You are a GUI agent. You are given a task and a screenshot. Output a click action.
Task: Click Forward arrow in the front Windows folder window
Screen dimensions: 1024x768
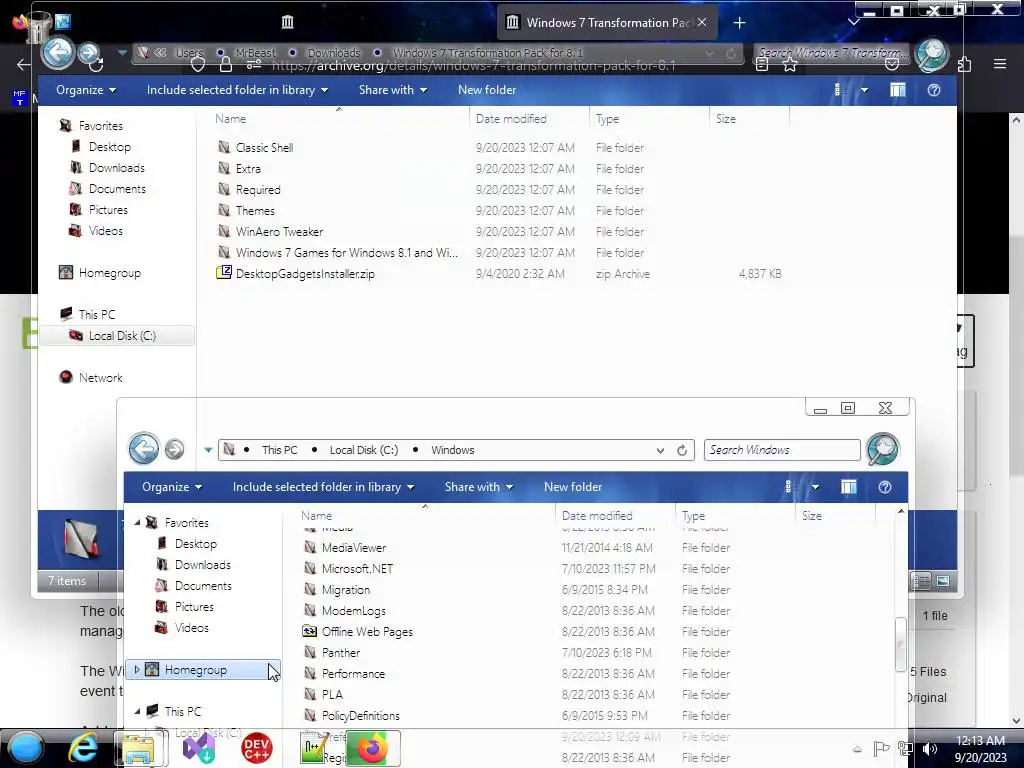click(174, 449)
